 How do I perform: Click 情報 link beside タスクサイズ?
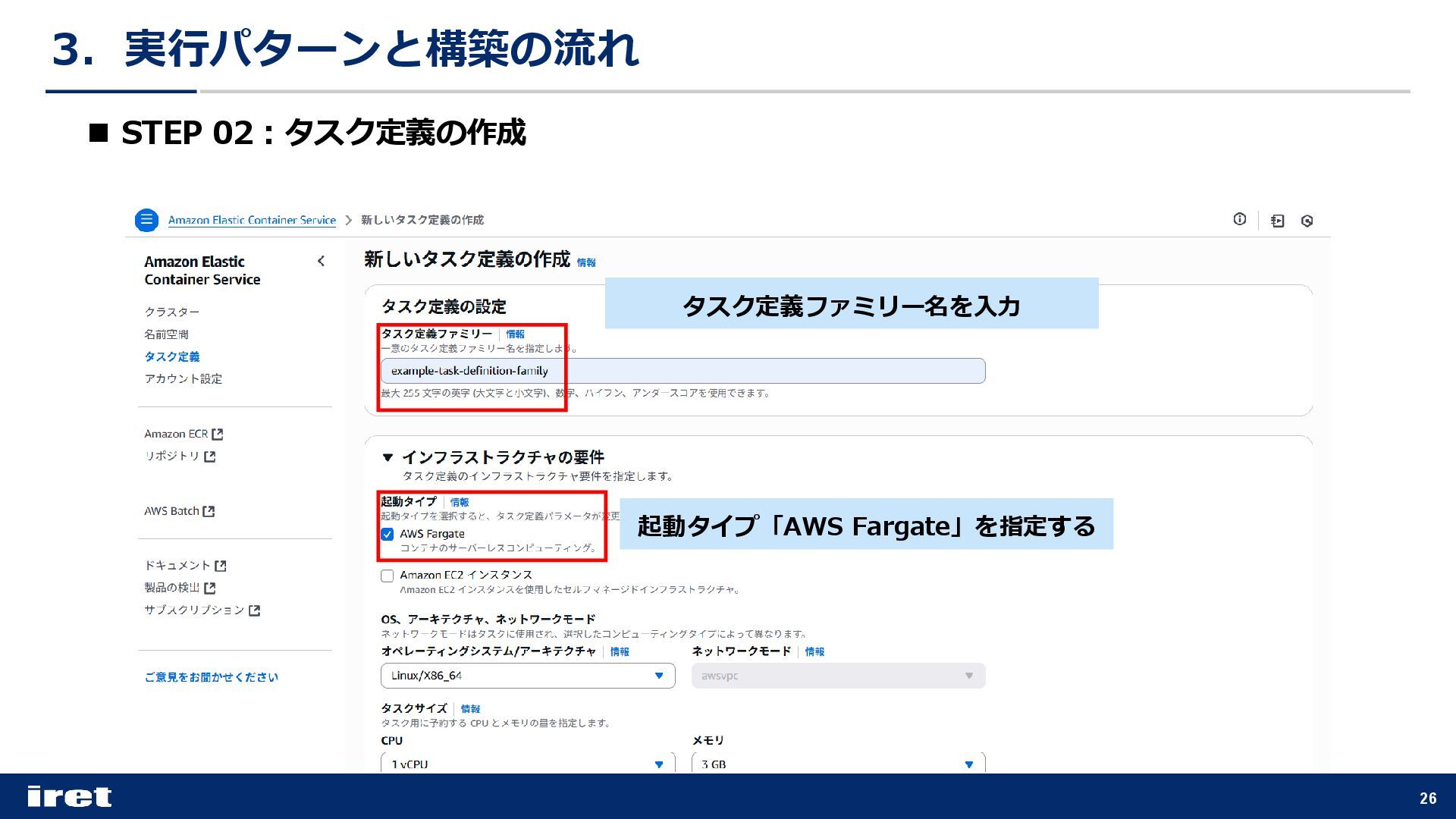[470, 709]
